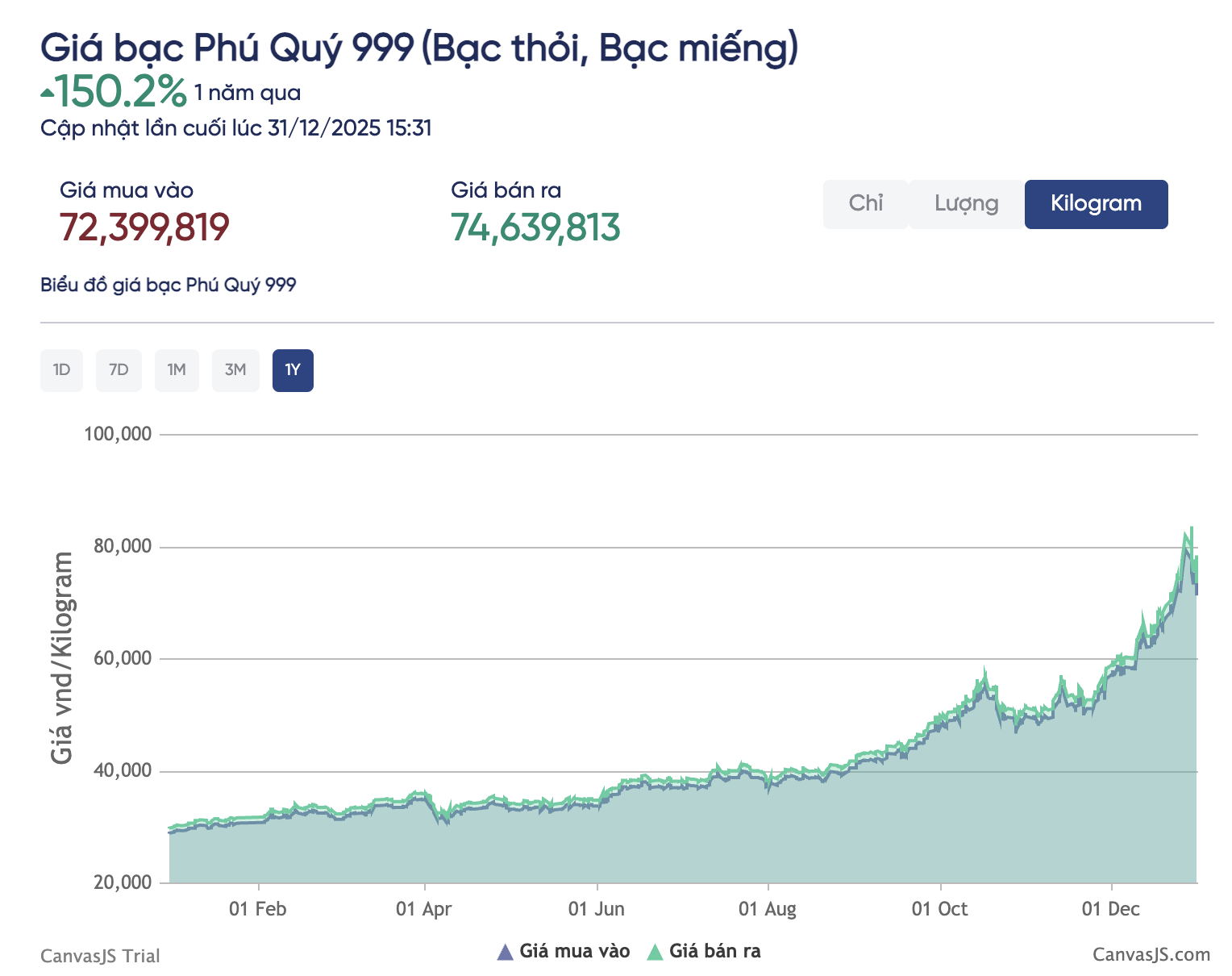This screenshot has width=1232, height=976.
Task: Click the buy price 72,399,819
Action: [144, 227]
